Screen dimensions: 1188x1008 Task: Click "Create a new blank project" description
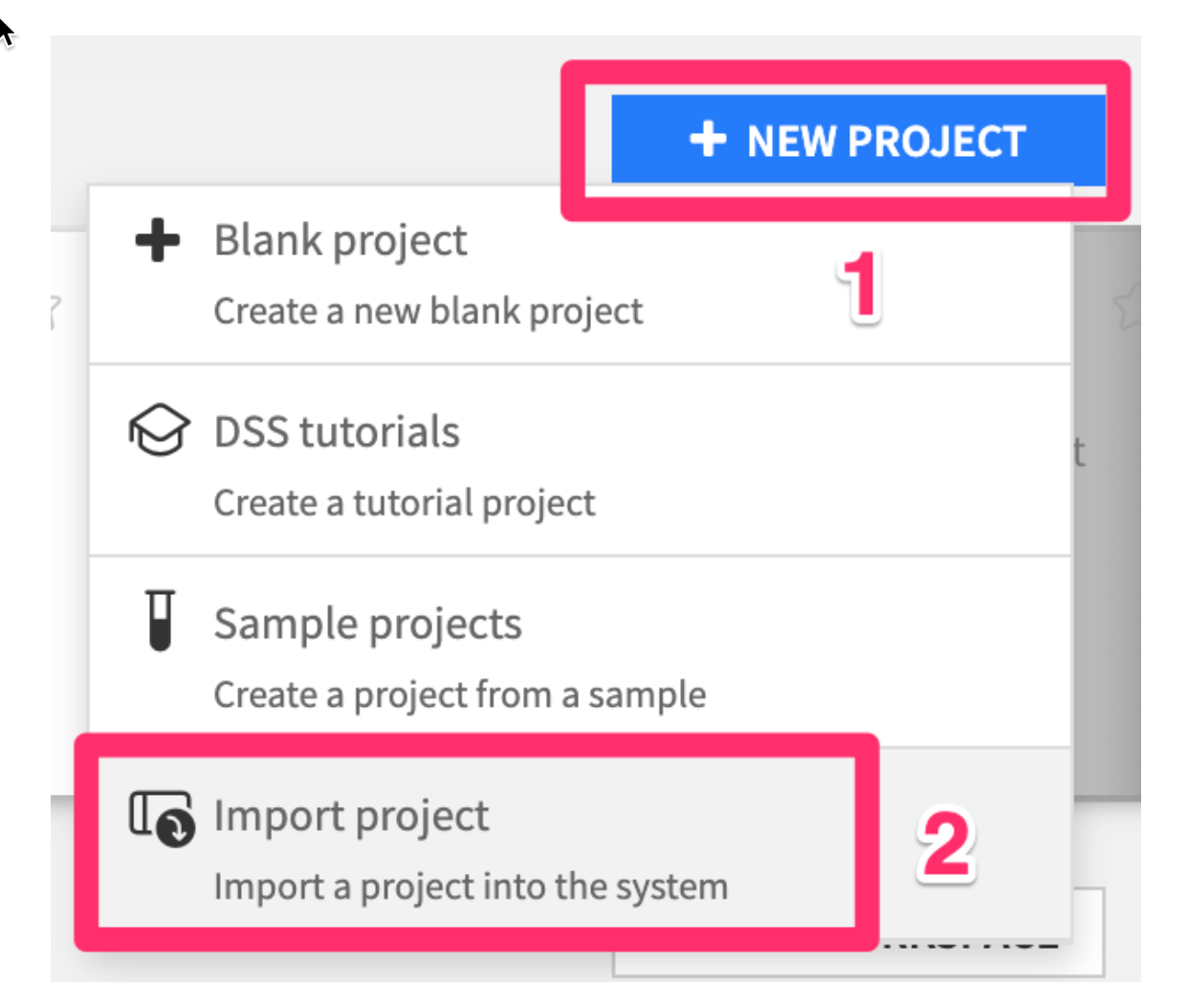coord(428,312)
